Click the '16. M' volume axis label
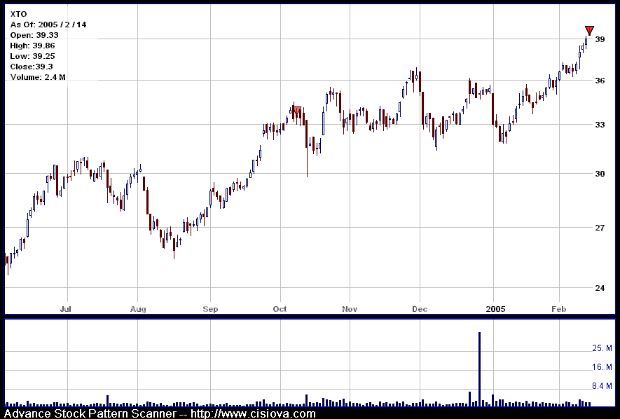The image size is (620, 419). 602,367
